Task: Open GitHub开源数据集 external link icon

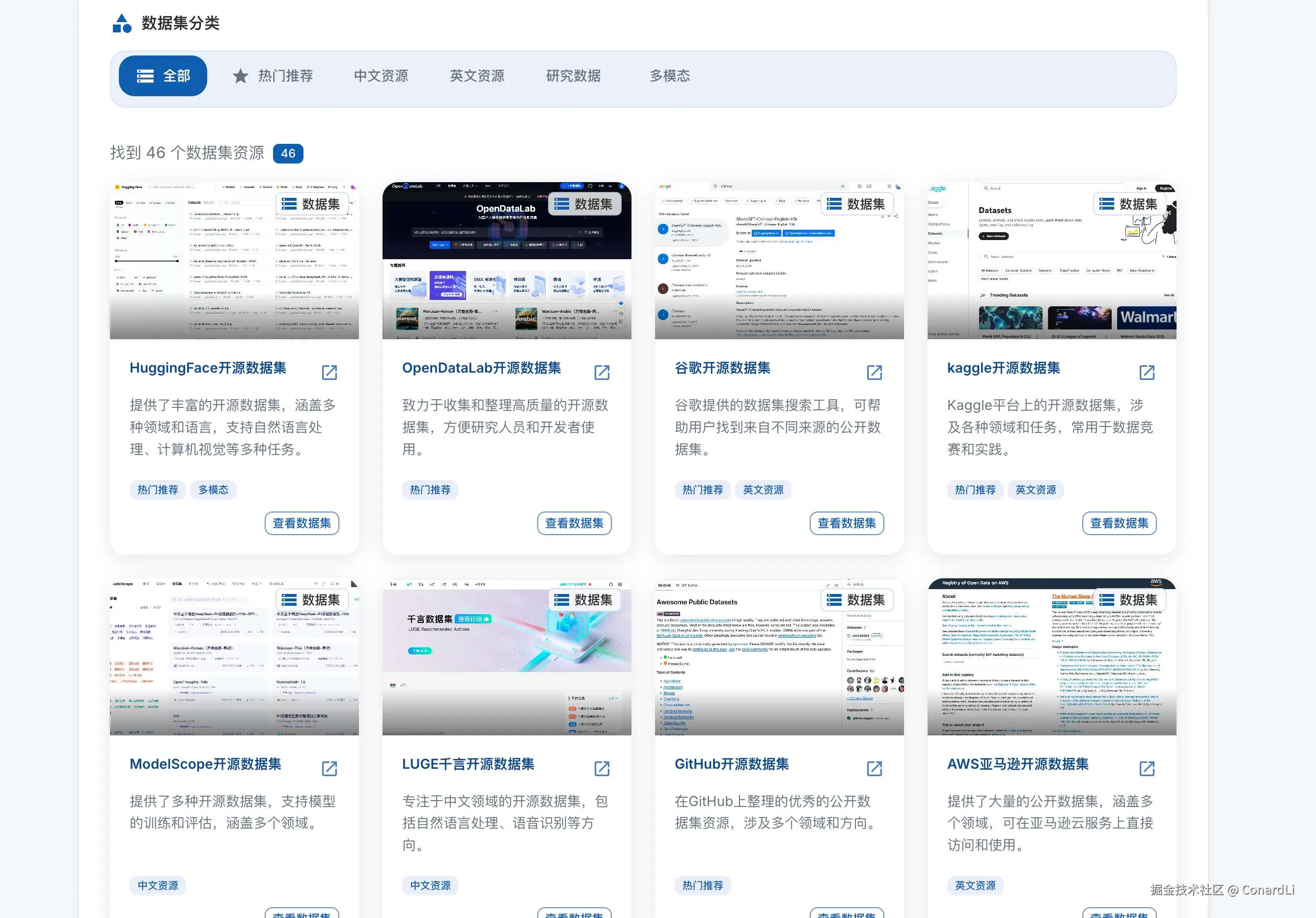Action: [x=874, y=768]
